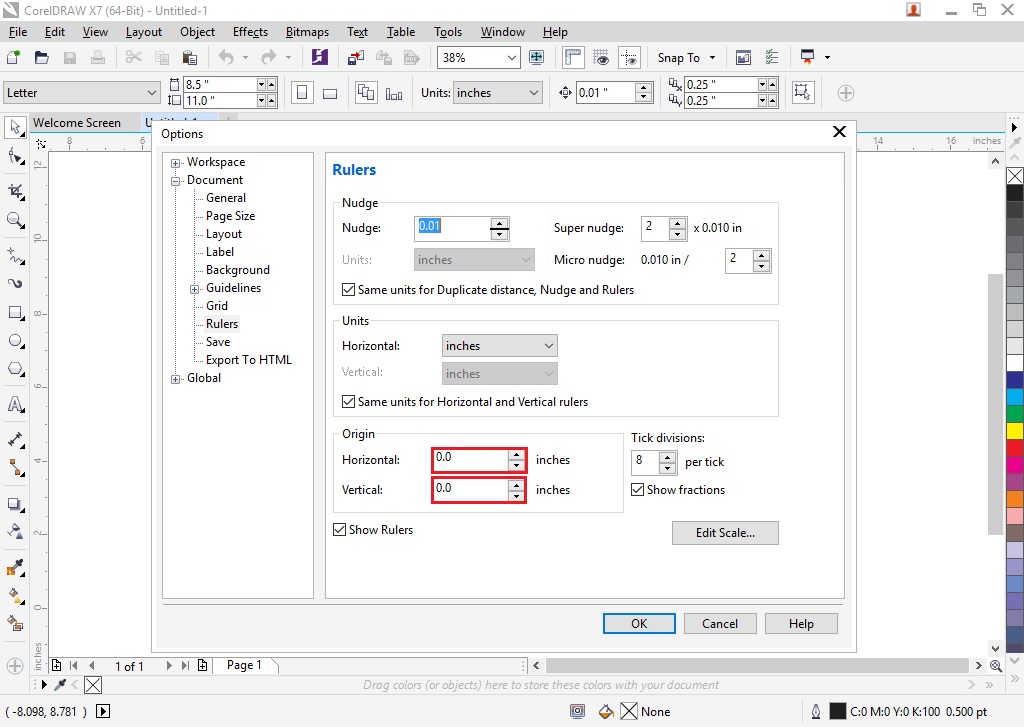Open the zoom level 38% dropdown
The width and height of the screenshot is (1024, 727).
point(511,57)
